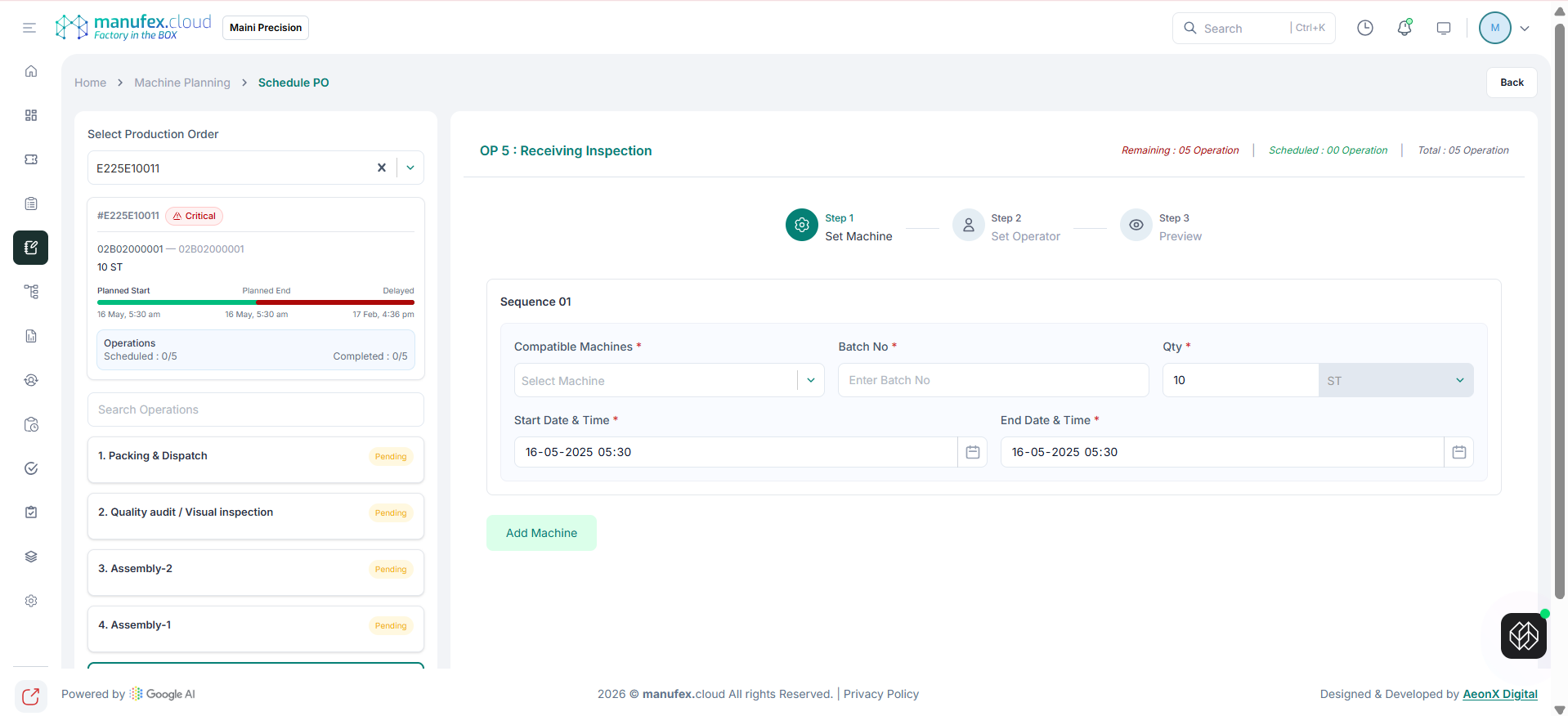Click the screen display icon in header
This screenshot has height=716, width=1568.
coord(1444,28)
